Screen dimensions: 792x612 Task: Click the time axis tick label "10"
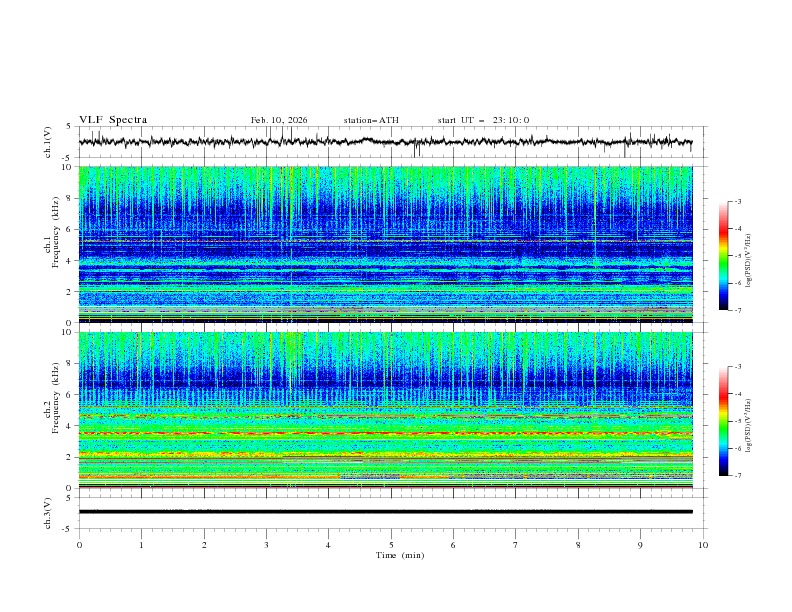pyautogui.click(x=703, y=545)
